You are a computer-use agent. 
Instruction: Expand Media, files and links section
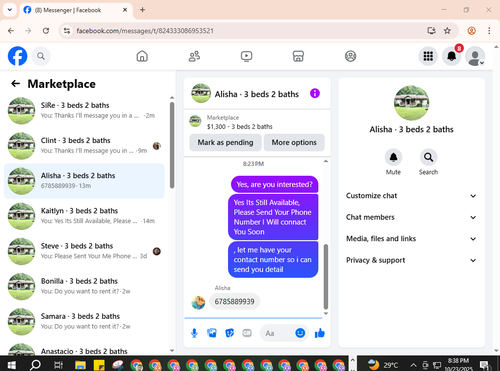point(411,239)
